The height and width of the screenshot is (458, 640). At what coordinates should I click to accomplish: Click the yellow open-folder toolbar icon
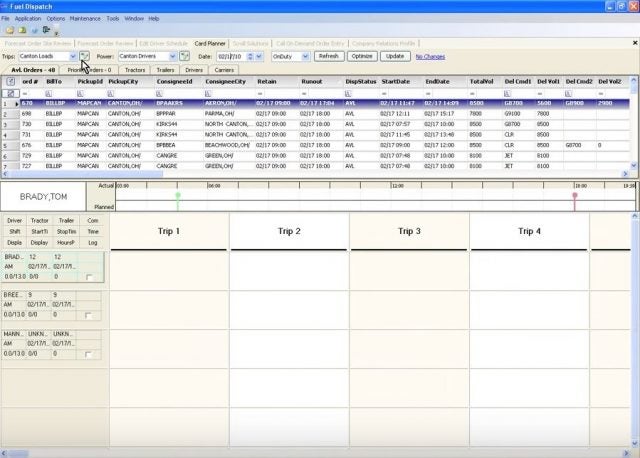coord(10,30)
